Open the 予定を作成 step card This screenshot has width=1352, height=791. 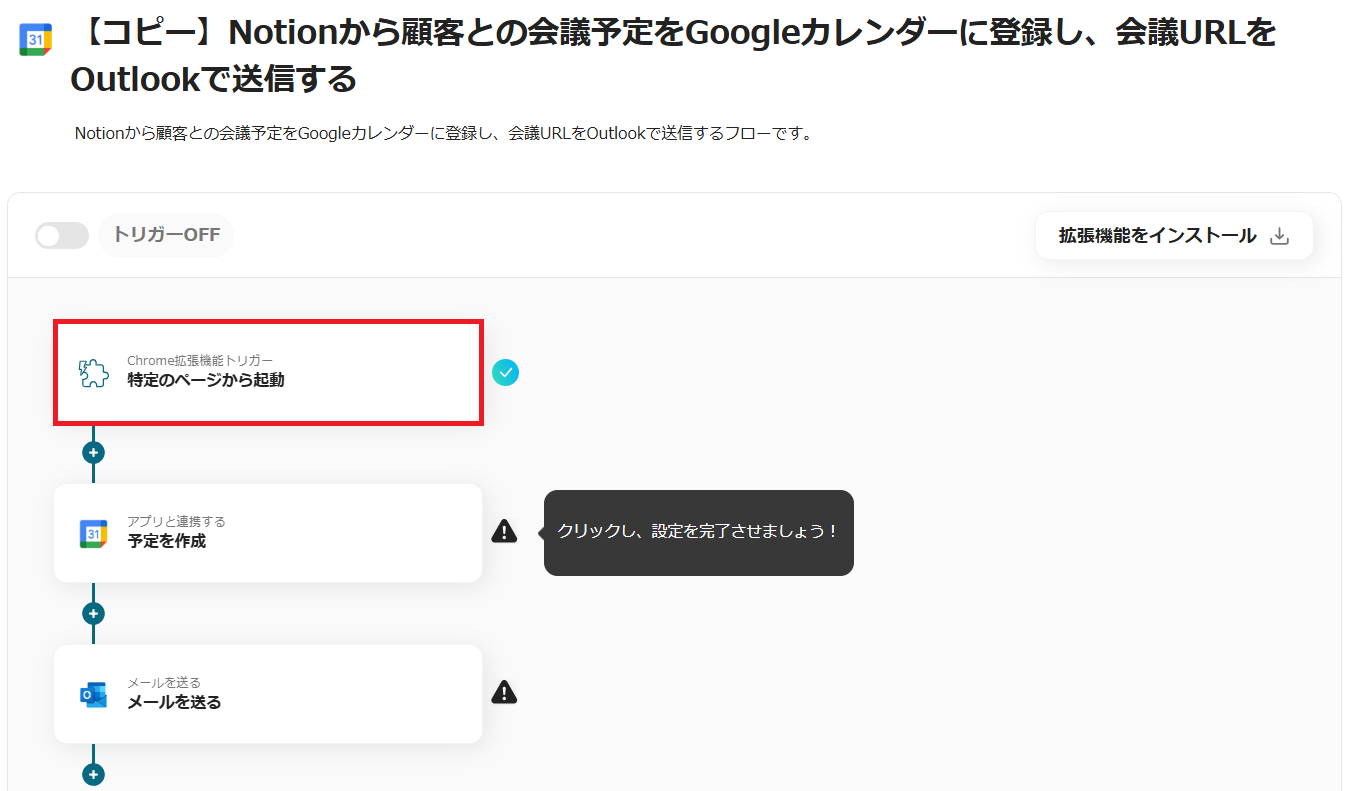tap(268, 533)
